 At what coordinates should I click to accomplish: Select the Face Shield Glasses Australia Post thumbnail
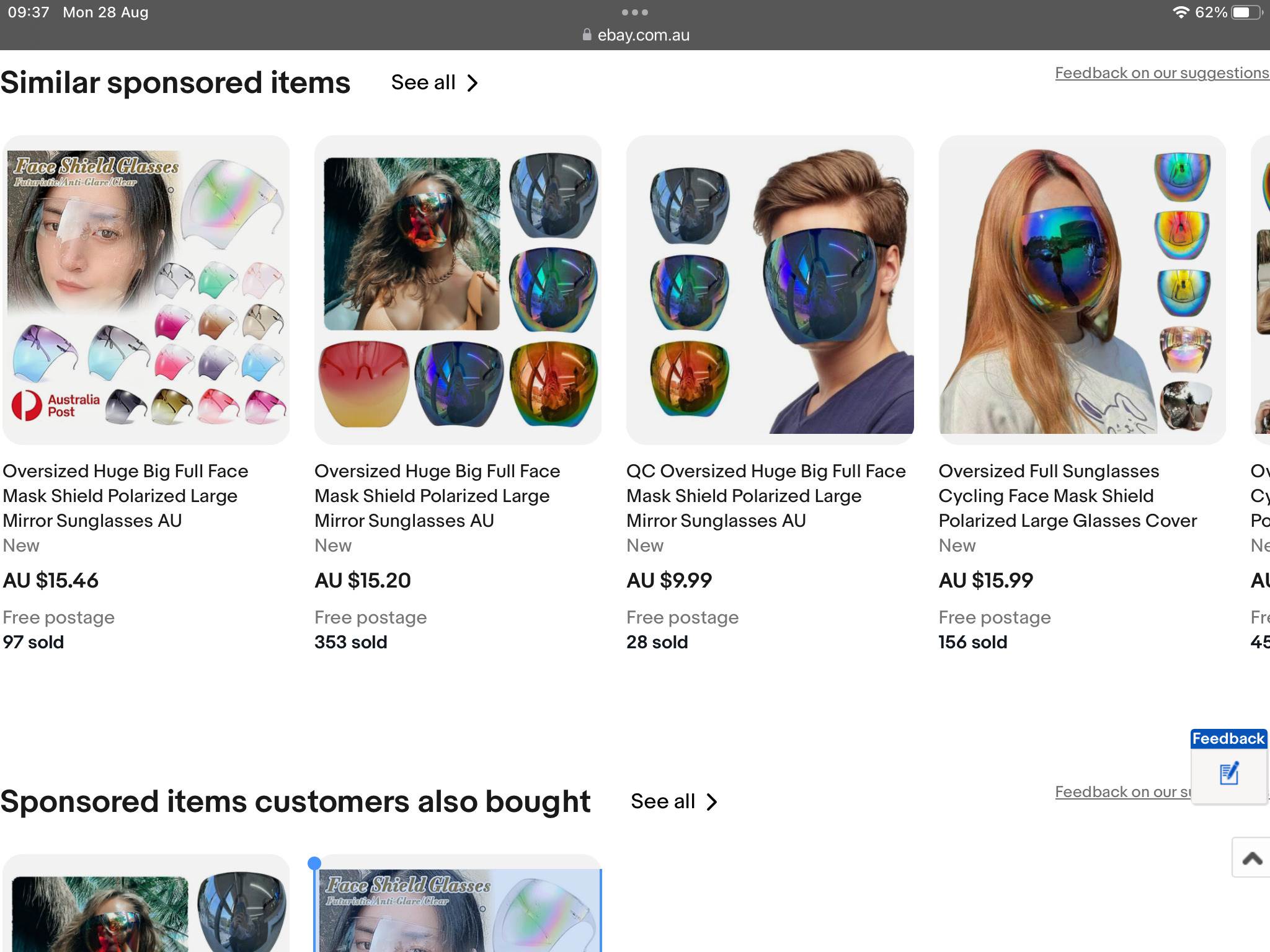tap(146, 289)
